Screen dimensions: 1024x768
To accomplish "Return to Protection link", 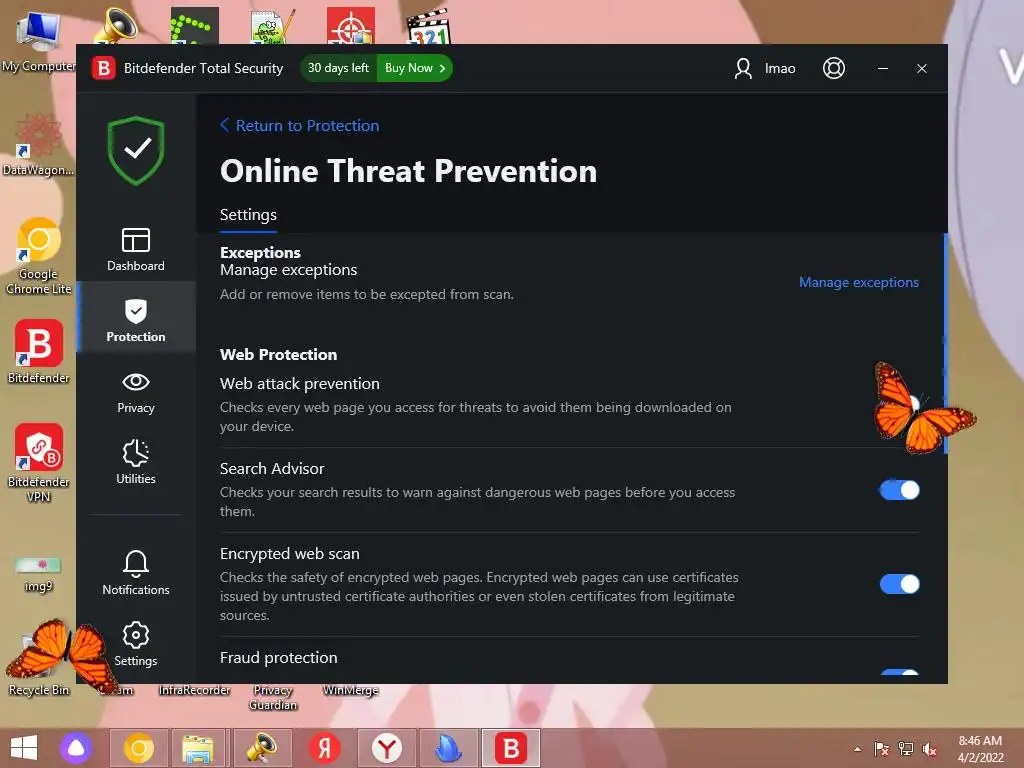I will coord(300,125).
